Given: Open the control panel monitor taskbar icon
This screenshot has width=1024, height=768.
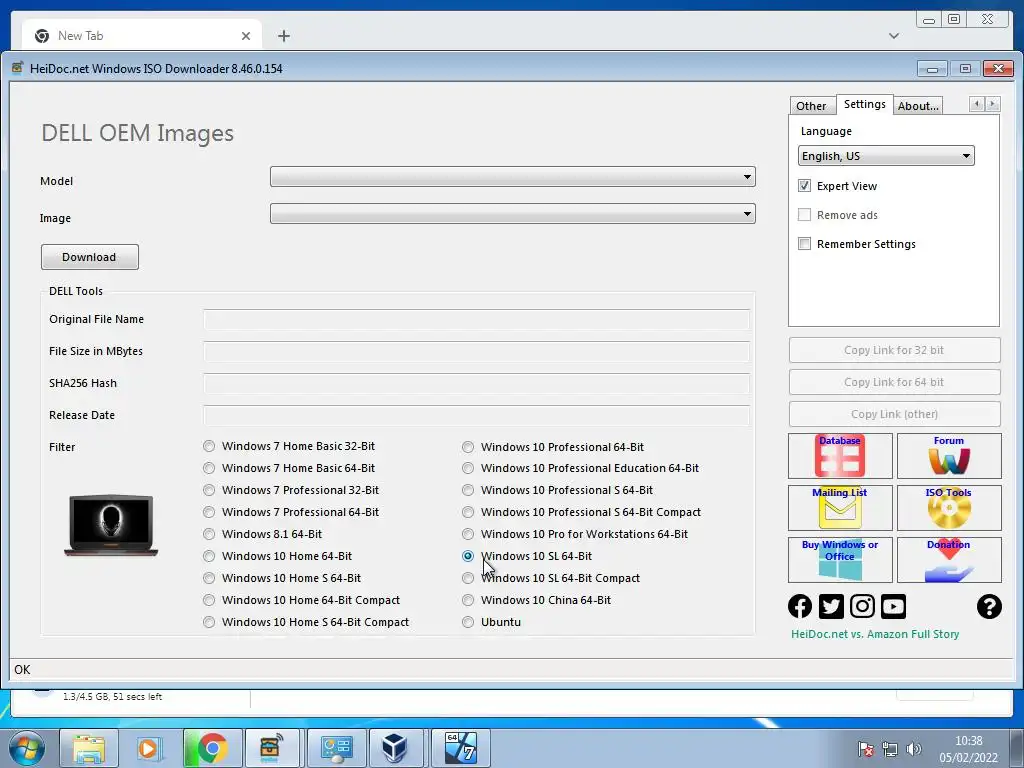Looking at the screenshot, I should click(x=337, y=748).
